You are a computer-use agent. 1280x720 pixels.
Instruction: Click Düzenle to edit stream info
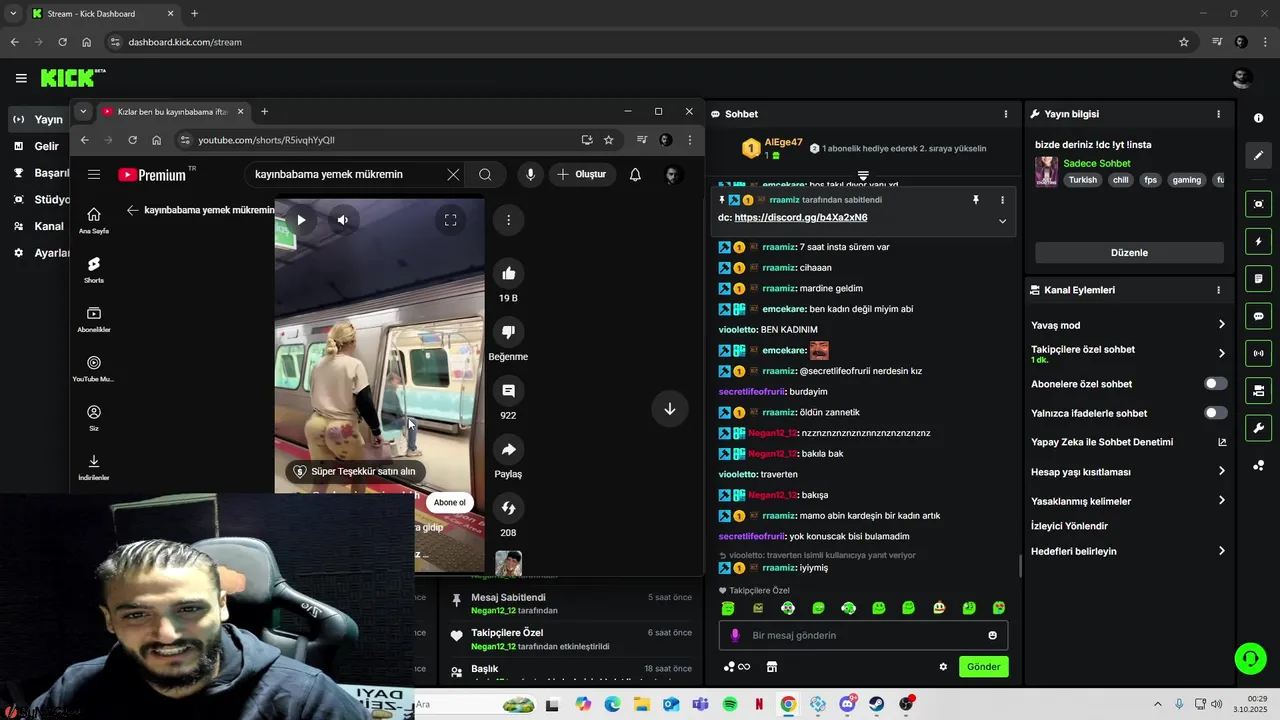[x=1129, y=253]
